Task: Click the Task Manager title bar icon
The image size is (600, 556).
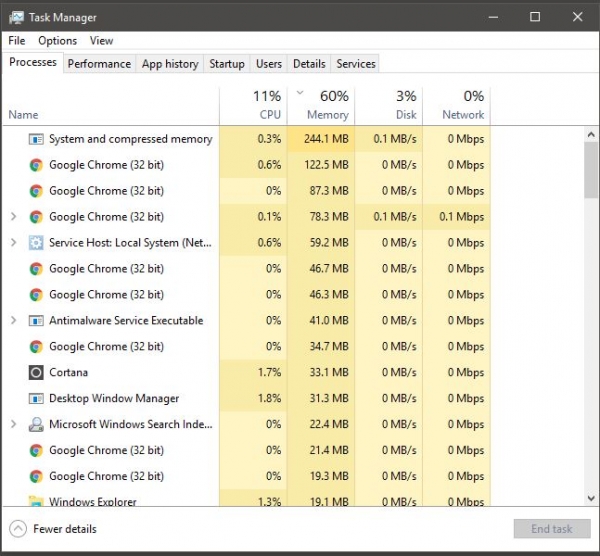Action: (x=16, y=17)
